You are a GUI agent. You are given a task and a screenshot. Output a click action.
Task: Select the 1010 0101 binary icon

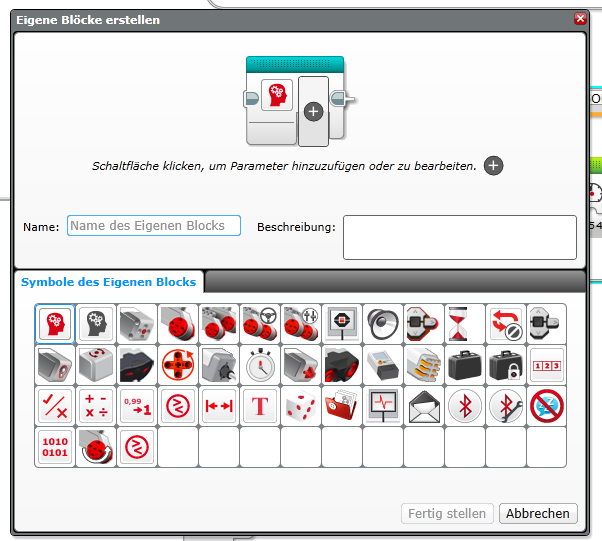click(x=55, y=447)
